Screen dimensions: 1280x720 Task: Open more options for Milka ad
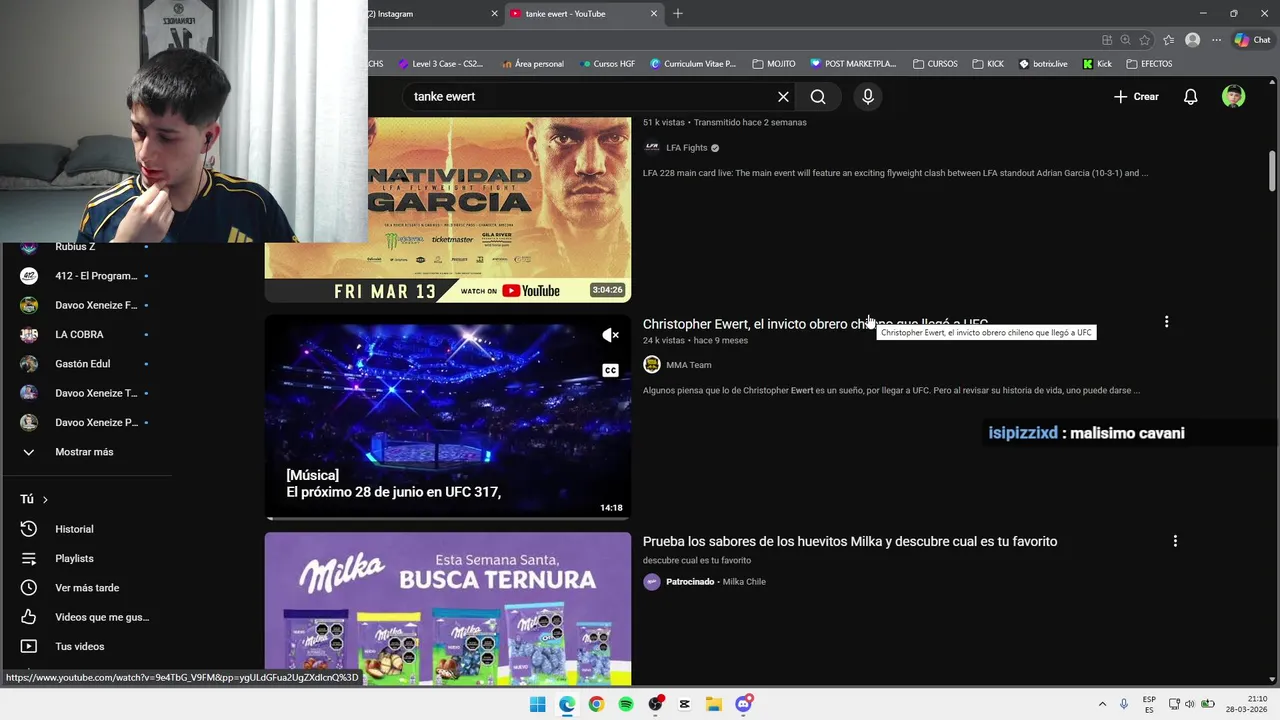pyautogui.click(x=1175, y=541)
